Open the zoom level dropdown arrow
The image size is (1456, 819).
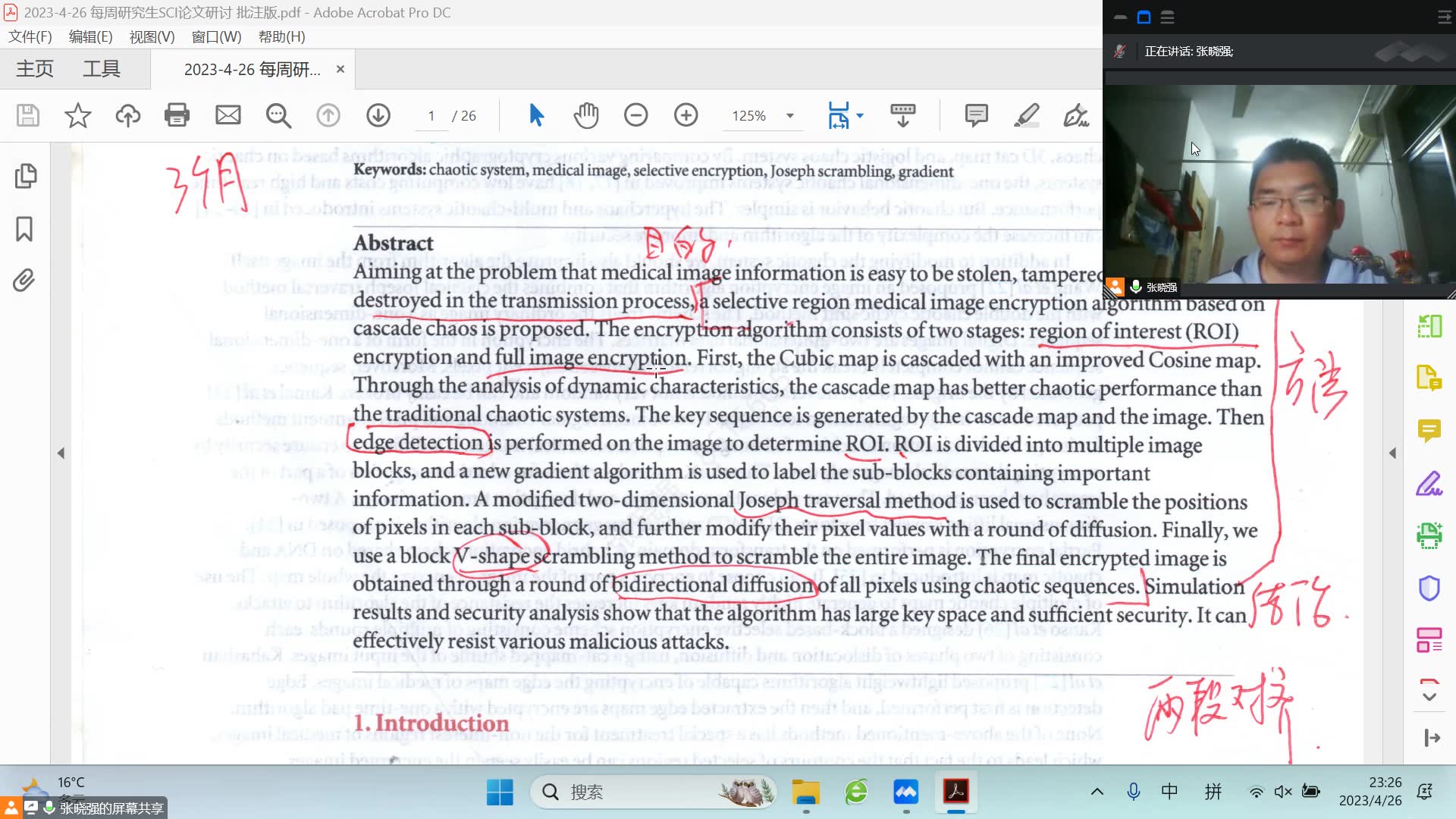[790, 116]
